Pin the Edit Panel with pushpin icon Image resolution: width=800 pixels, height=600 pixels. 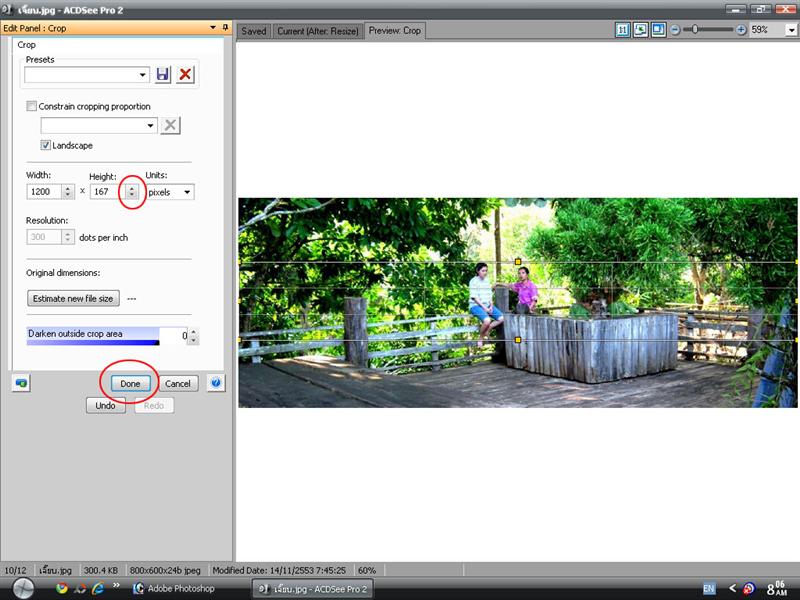click(x=225, y=28)
